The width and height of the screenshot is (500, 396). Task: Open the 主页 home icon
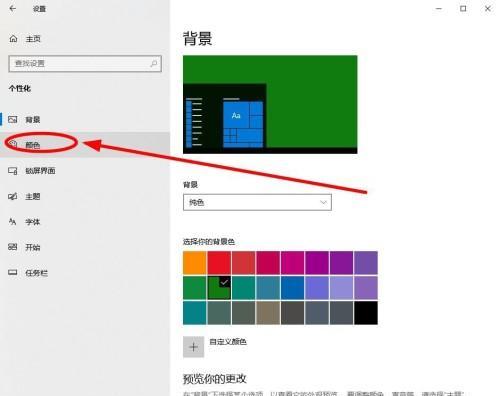tap(13, 39)
